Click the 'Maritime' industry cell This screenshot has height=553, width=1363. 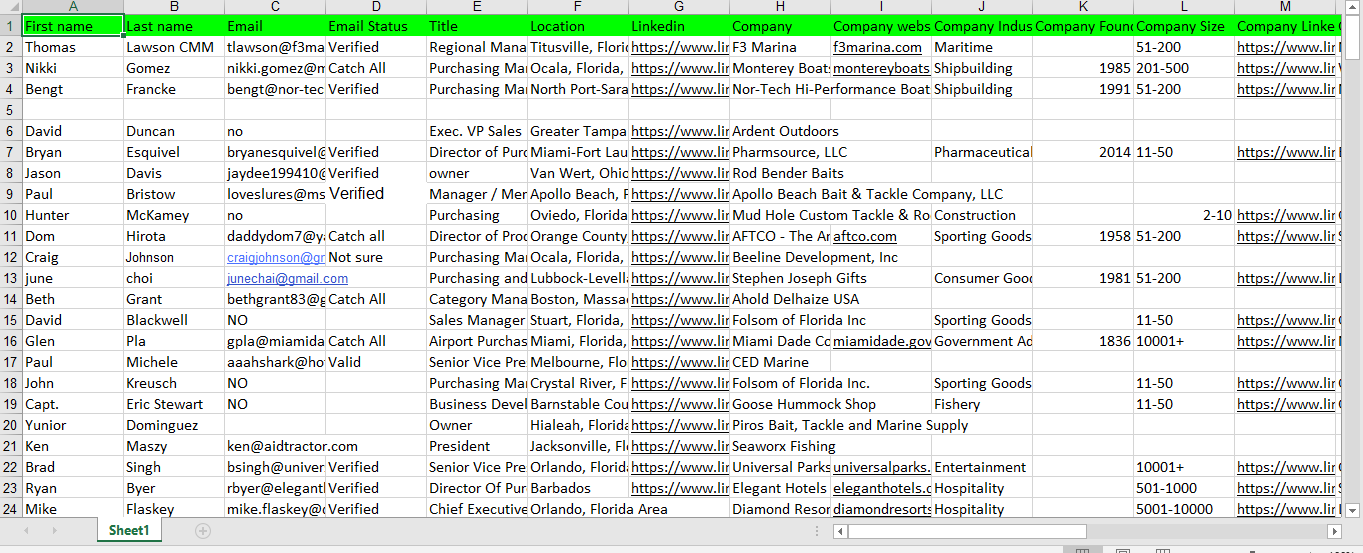(982, 47)
